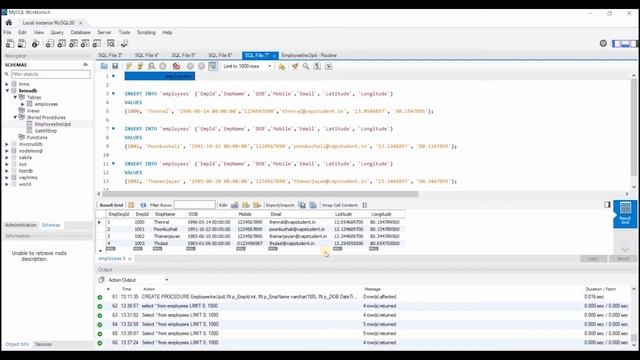
Task: Click the create new stored procedure icon
Action: click(85, 43)
